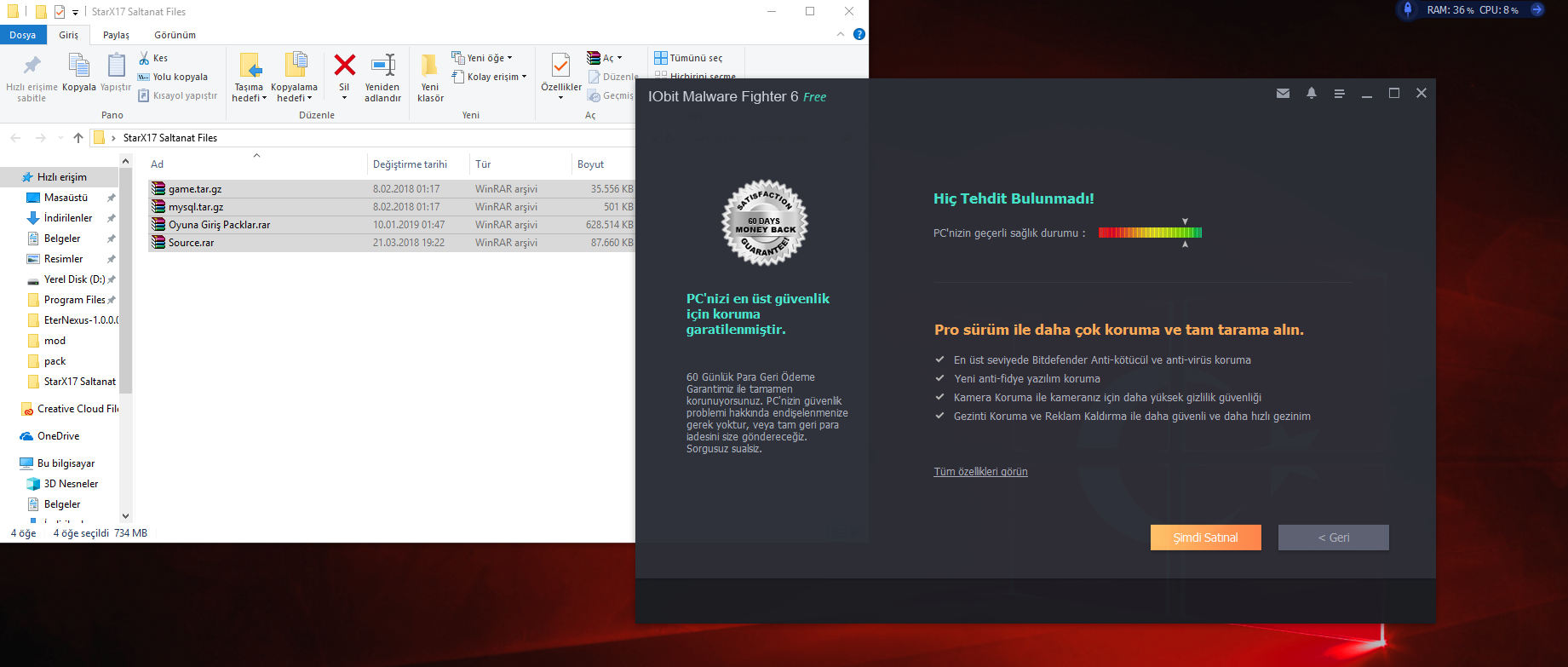
Task: Open Özellikler properties icon
Action: 561,66
